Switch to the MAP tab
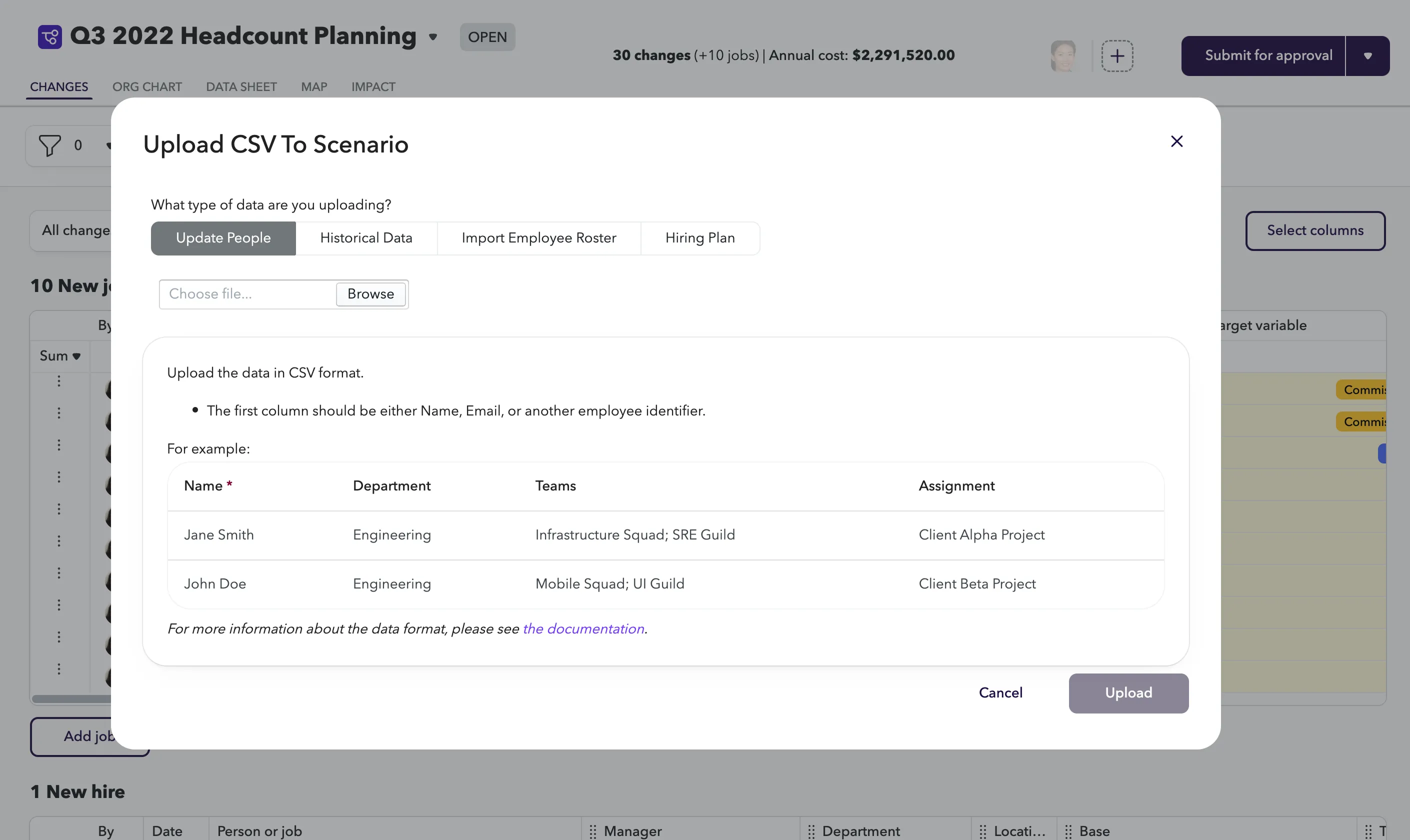1410x840 pixels. (x=314, y=86)
